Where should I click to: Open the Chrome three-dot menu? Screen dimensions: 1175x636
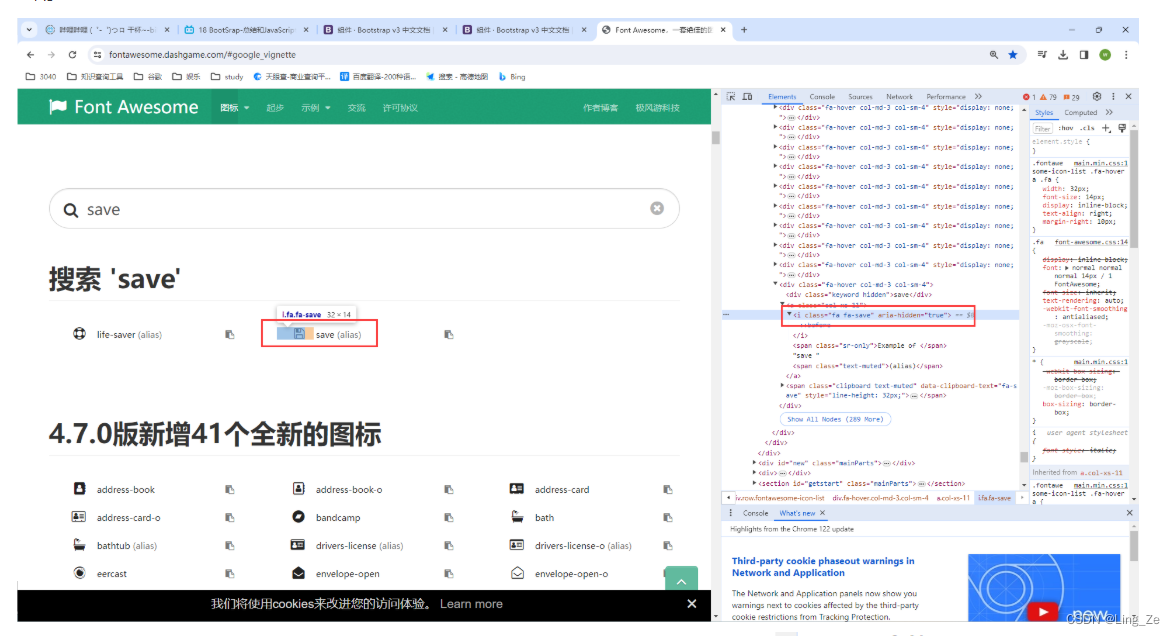coord(1126,55)
